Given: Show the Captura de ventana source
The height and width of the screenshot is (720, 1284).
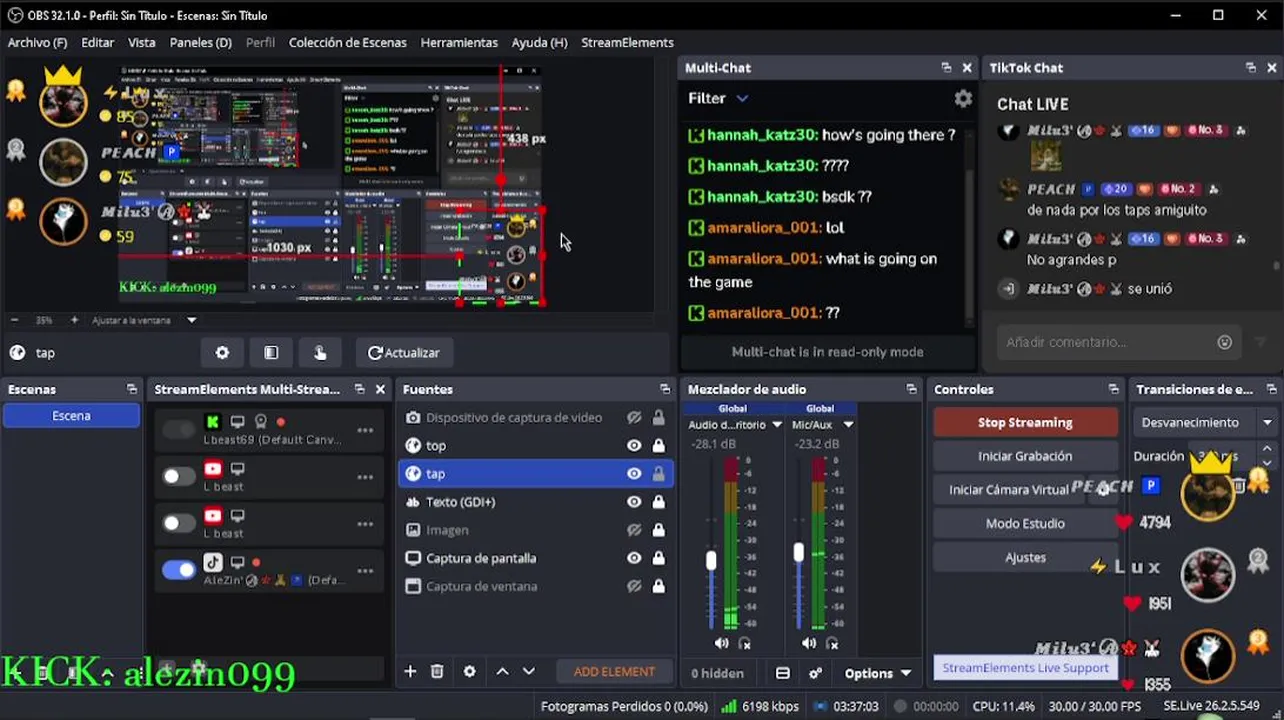Looking at the screenshot, I should pos(634,586).
